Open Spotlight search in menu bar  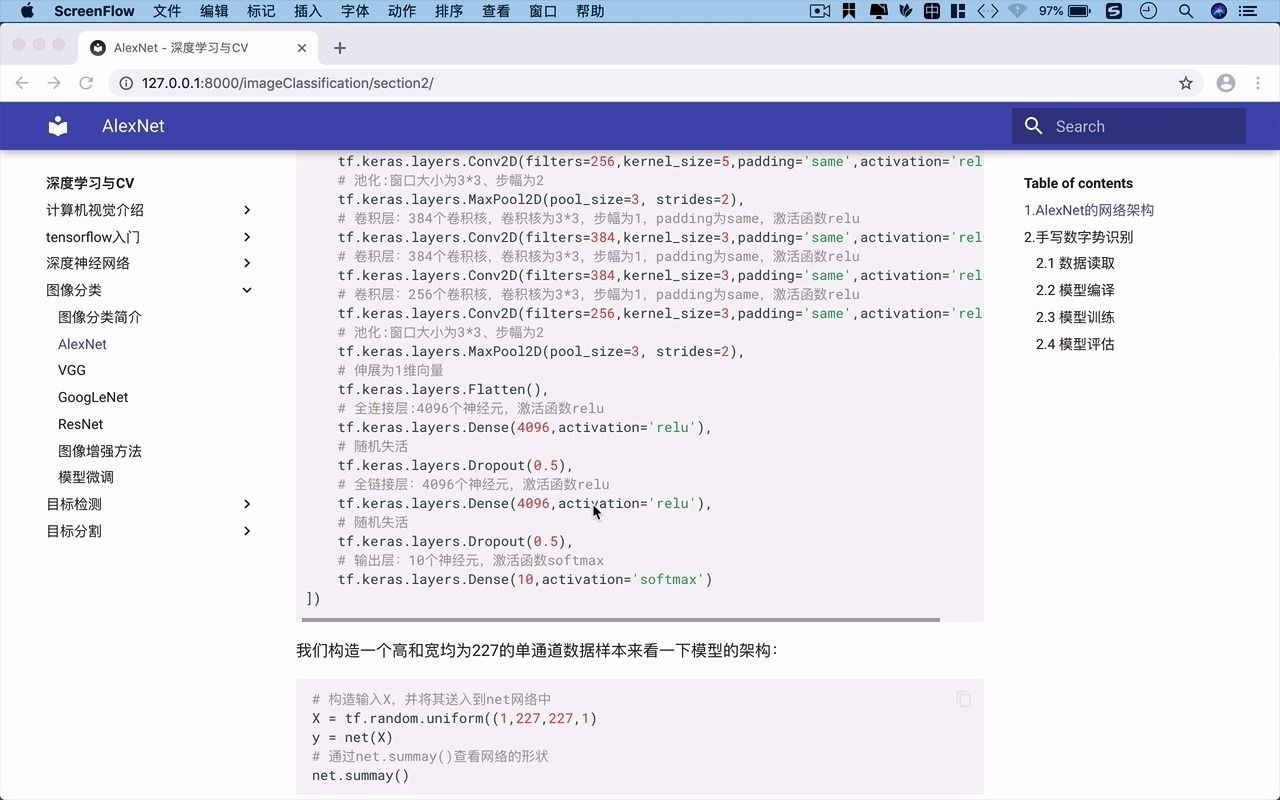pyautogui.click(x=1186, y=11)
